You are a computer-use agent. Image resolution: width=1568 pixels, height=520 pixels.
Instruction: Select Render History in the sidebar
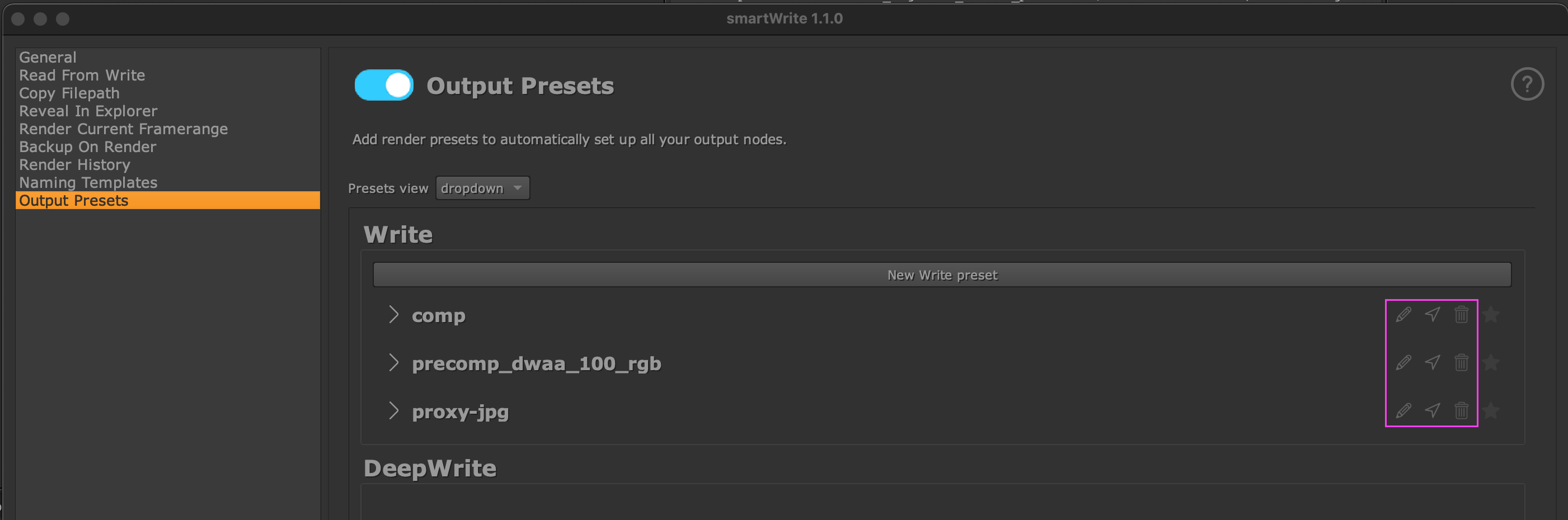(x=74, y=164)
